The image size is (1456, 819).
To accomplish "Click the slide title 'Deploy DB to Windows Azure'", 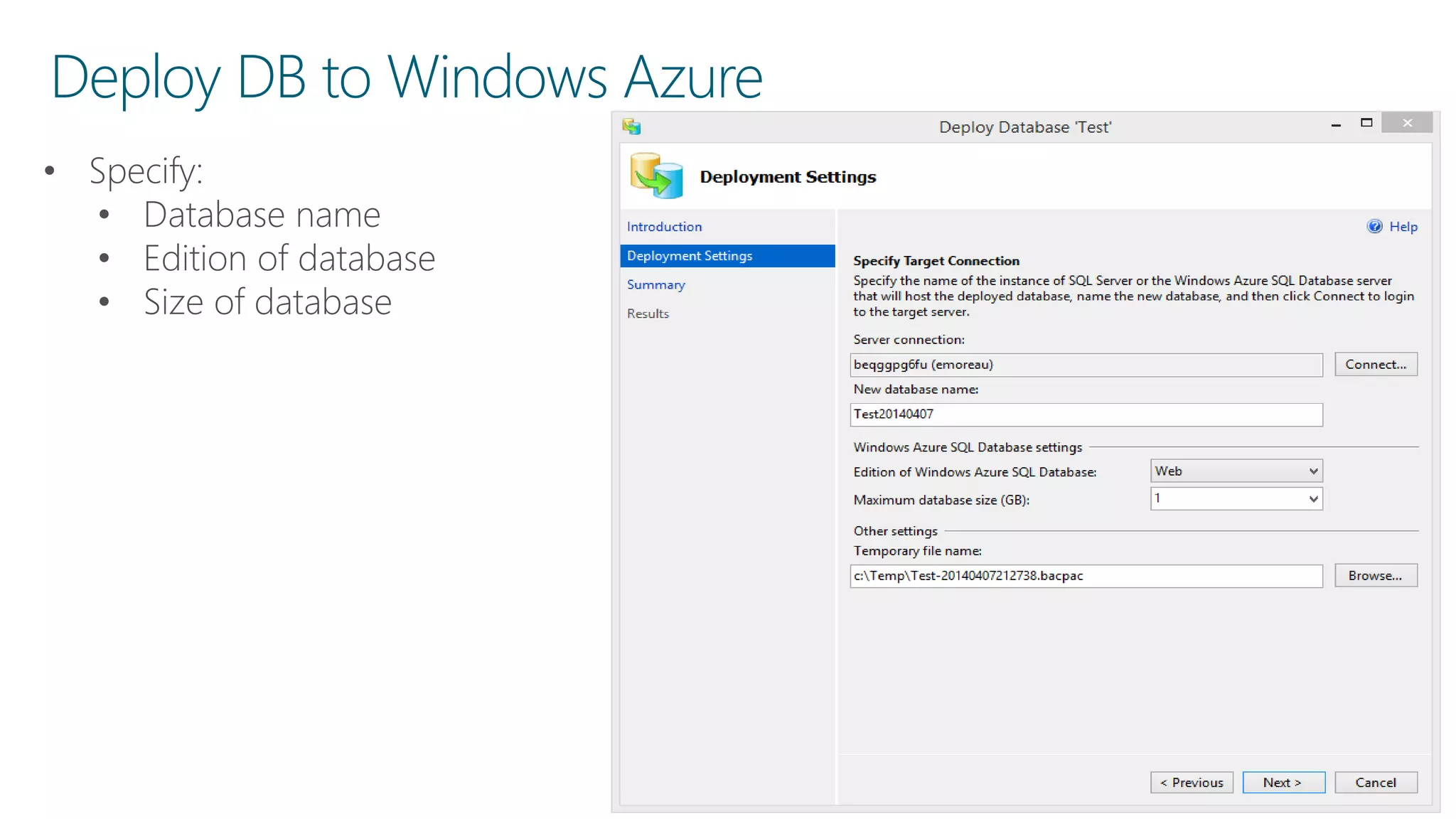I will click(x=407, y=77).
